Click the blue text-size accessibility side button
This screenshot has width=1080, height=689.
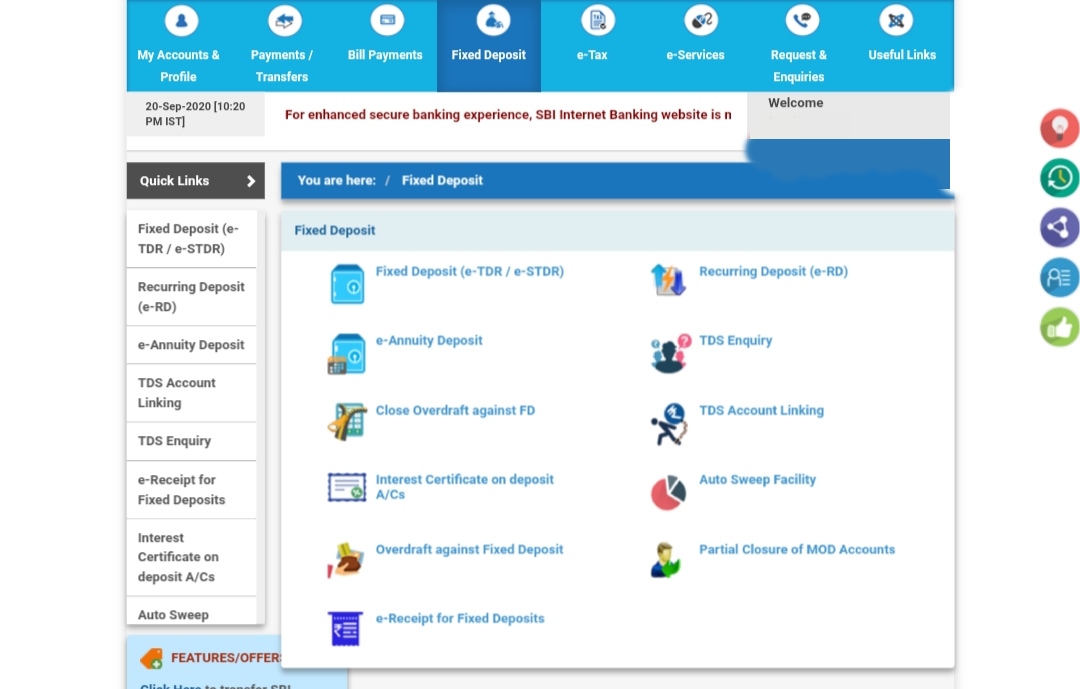pos(1059,277)
